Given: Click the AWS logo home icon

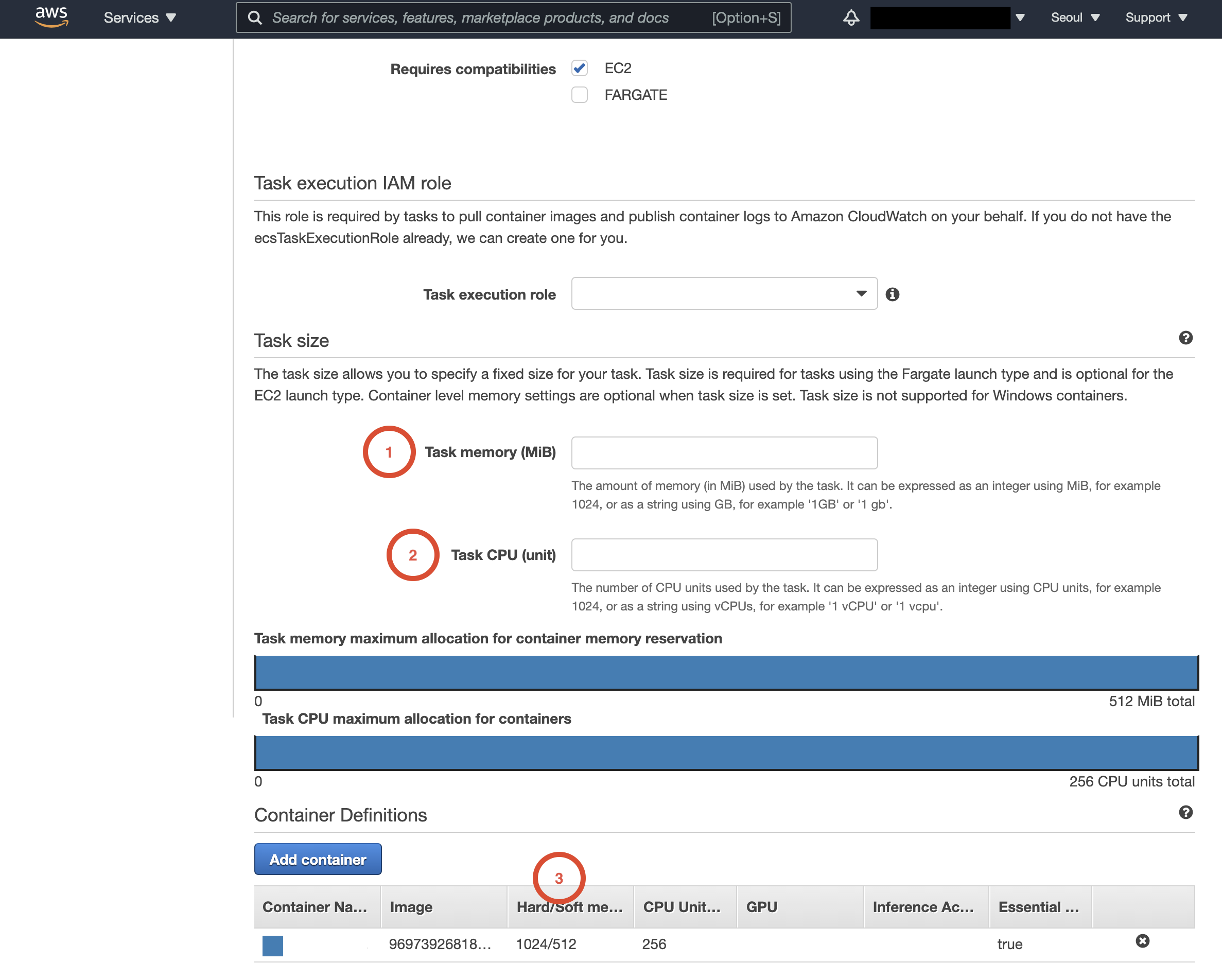Looking at the screenshot, I should click(x=51, y=16).
